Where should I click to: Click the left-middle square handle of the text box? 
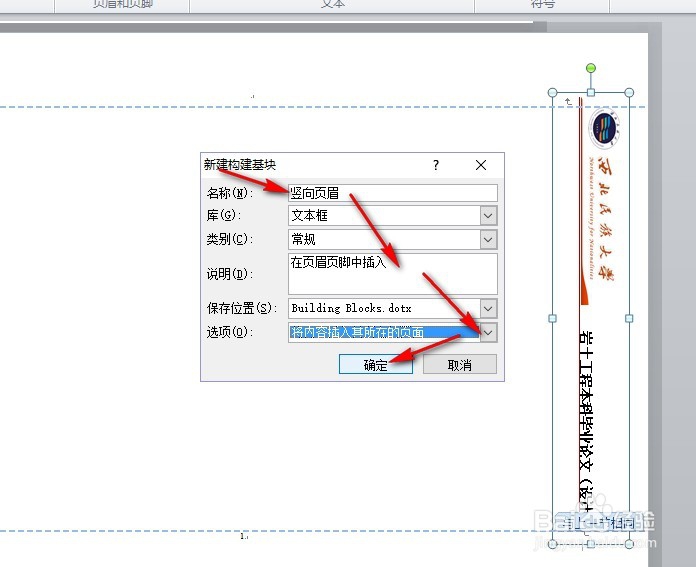[552, 318]
